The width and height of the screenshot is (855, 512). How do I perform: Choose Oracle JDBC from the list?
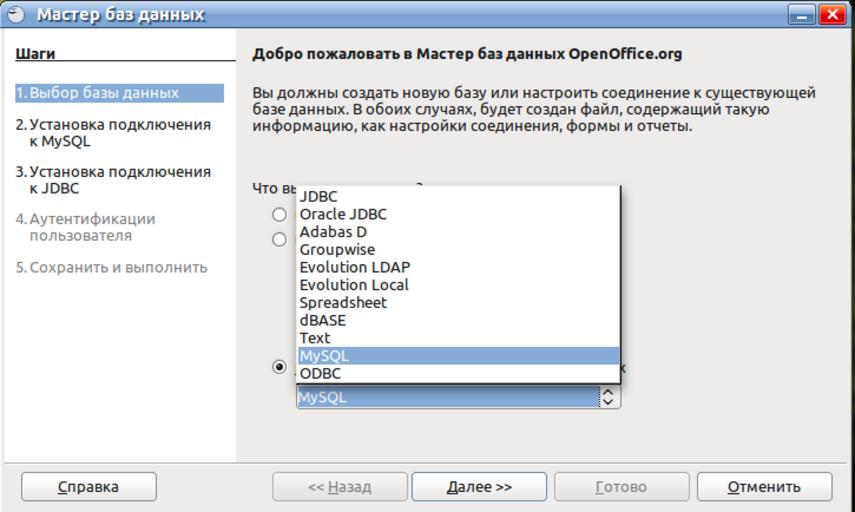(x=343, y=214)
